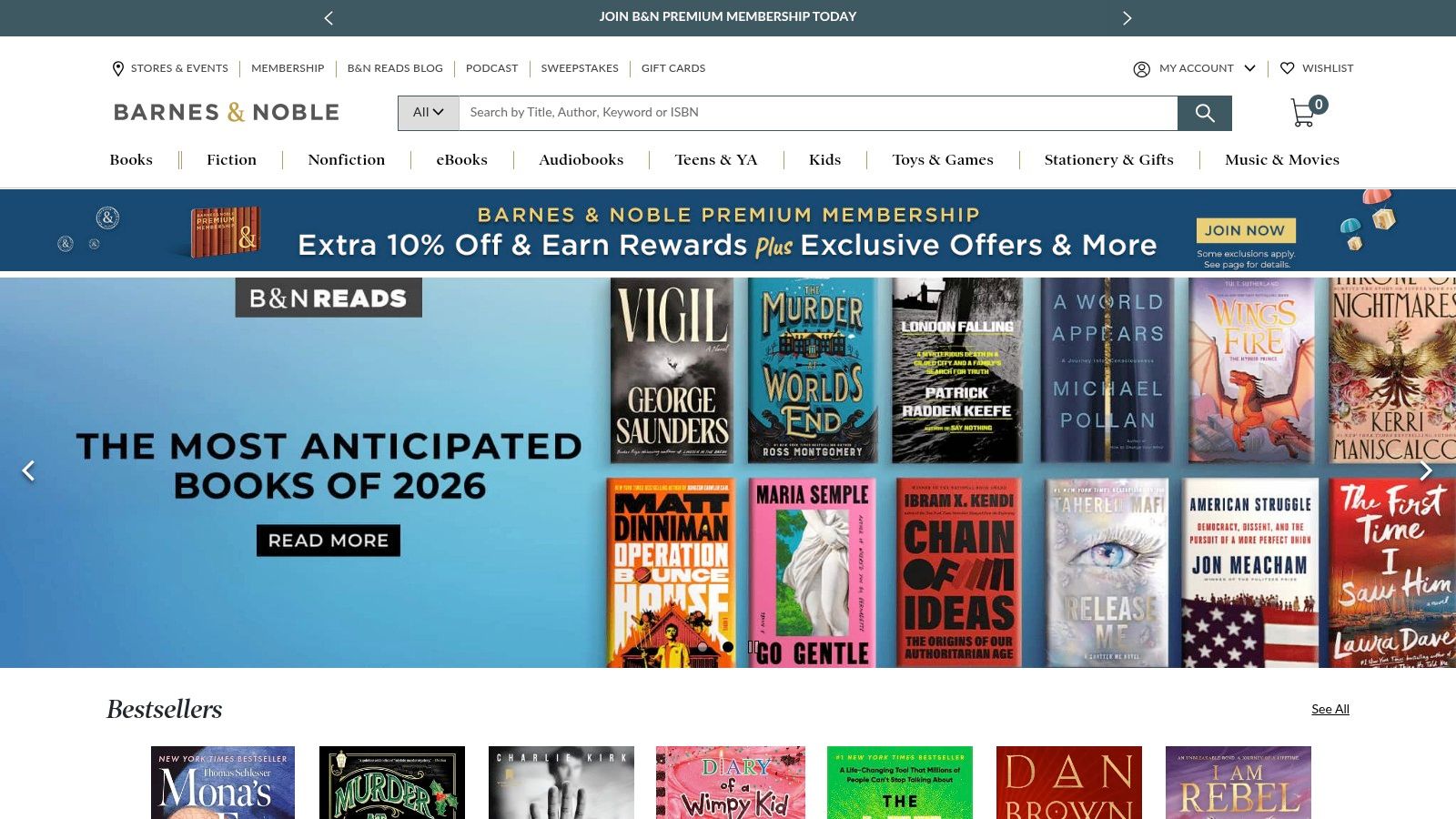Open the Charlie Kirk bestseller thumbnail
Image resolution: width=1456 pixels, height=819 pixels.
point(561,783)
